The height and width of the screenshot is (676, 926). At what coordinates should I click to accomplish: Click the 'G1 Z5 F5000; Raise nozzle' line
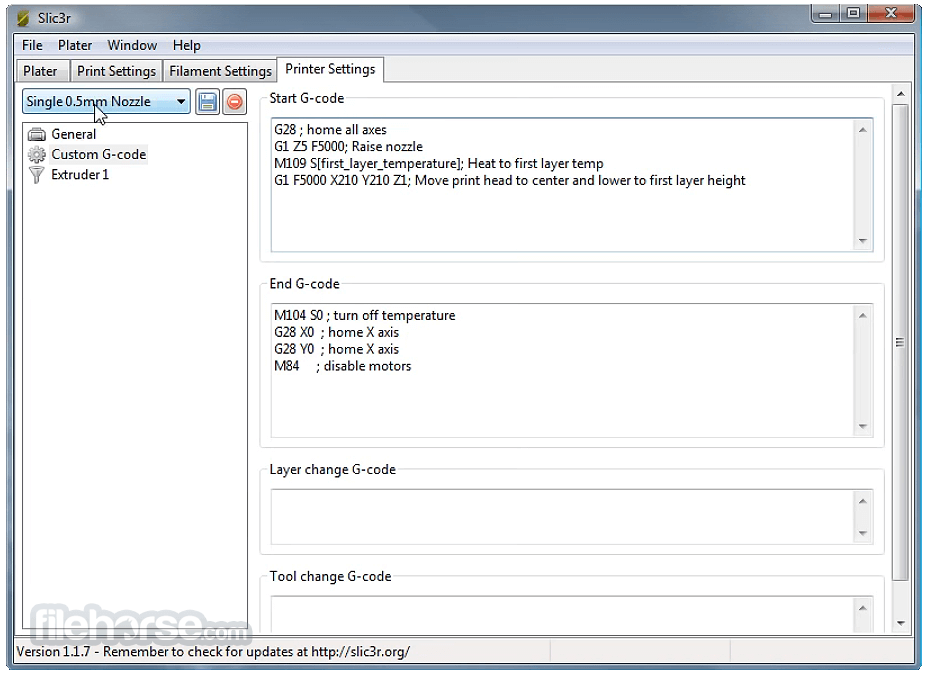click(x=348, y=146)
